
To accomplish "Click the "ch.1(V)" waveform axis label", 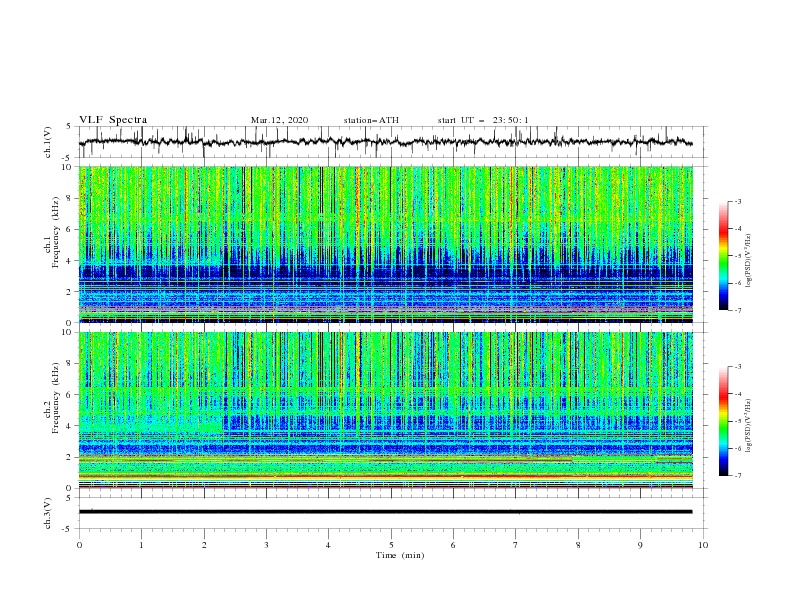I will tap(48, 142).
